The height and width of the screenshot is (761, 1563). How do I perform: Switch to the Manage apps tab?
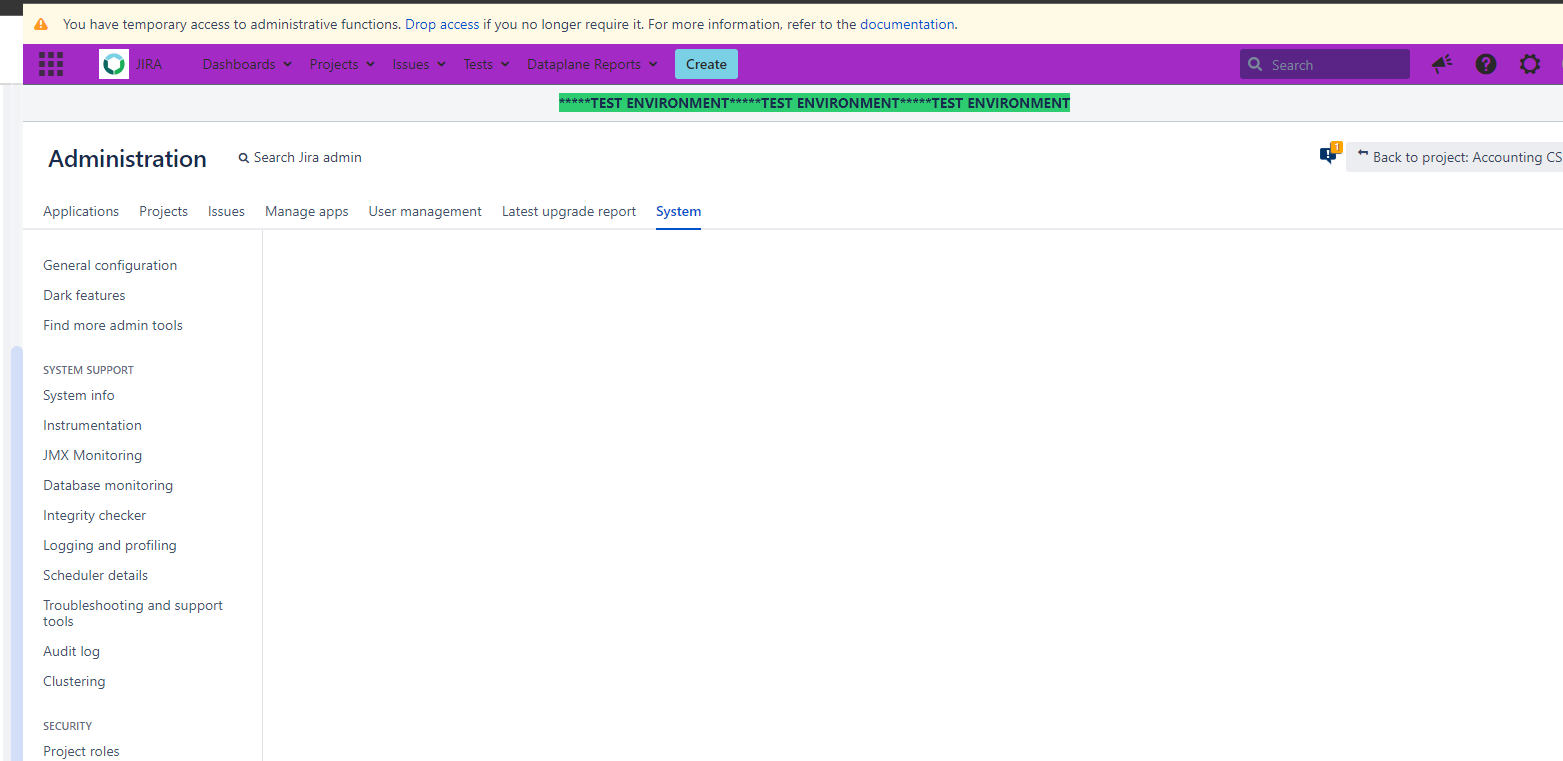pyautogui.click(x=307, y=211)
